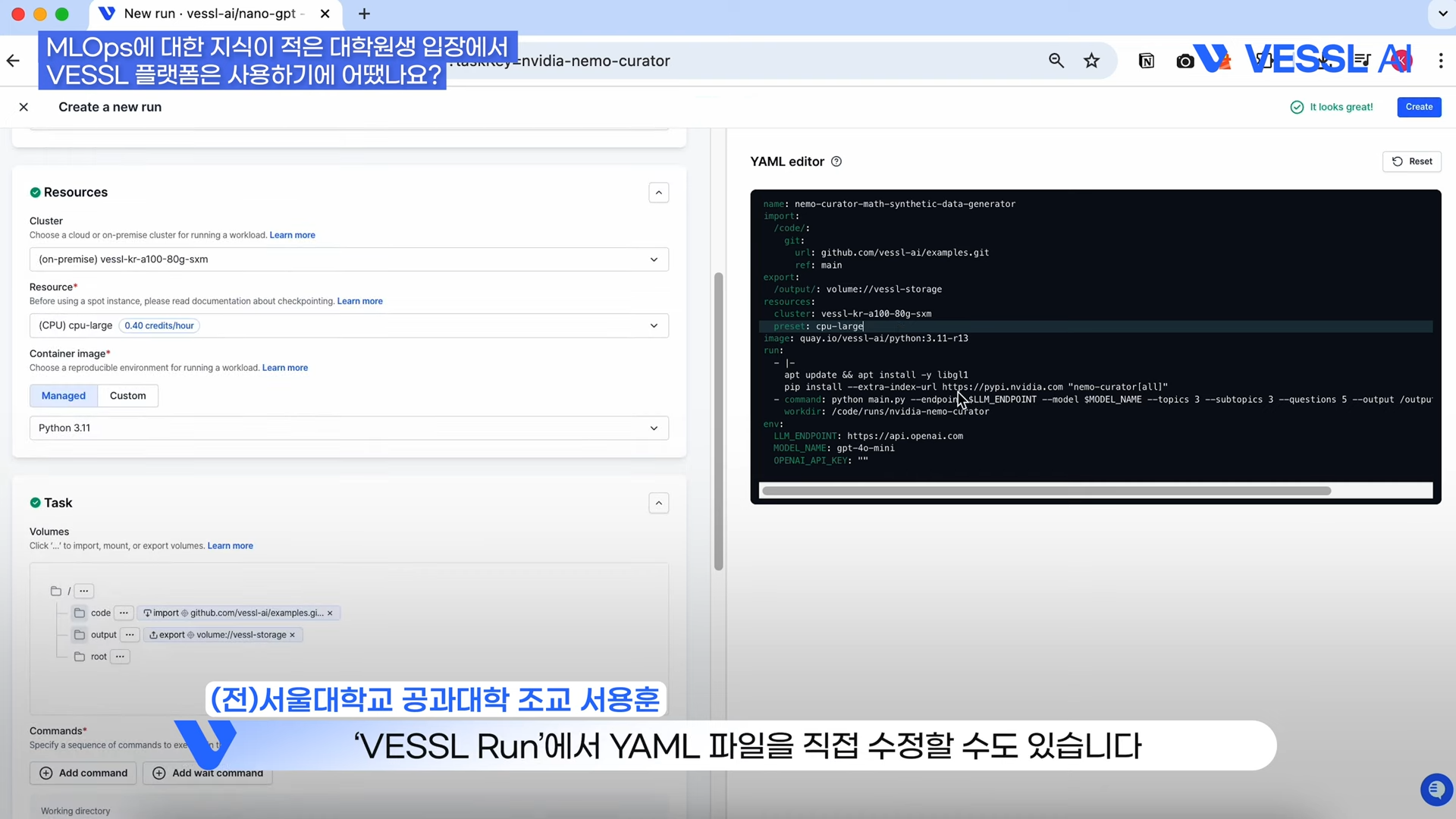Click the Add command button
The height and width of the screenshot is (819, 1456).
point(83,773)
